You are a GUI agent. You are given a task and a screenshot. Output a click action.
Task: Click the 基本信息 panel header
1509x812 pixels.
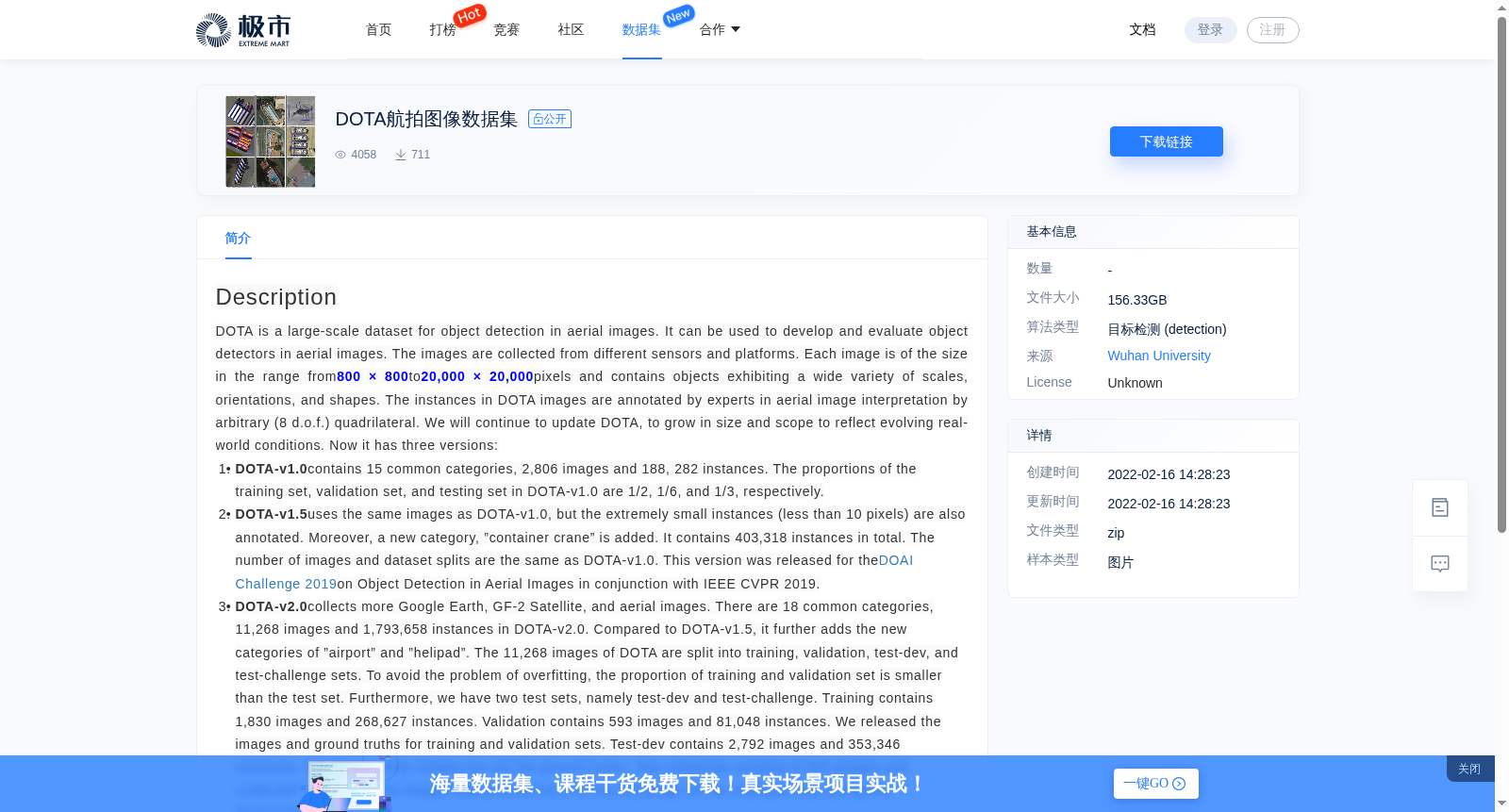tap(1153, 232)
